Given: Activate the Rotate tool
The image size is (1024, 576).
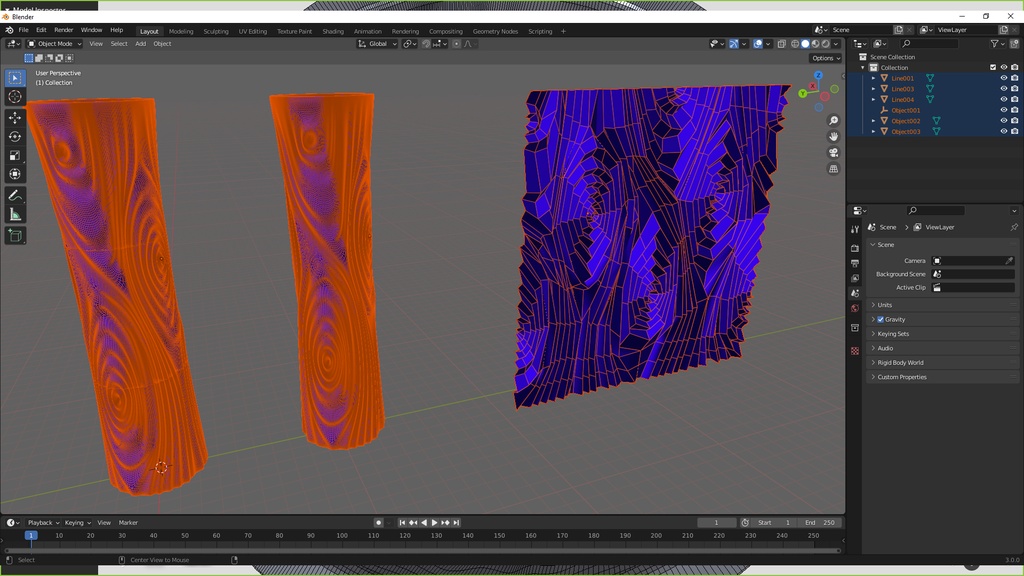Looking at the screenshot, I should tap(15, 136).
